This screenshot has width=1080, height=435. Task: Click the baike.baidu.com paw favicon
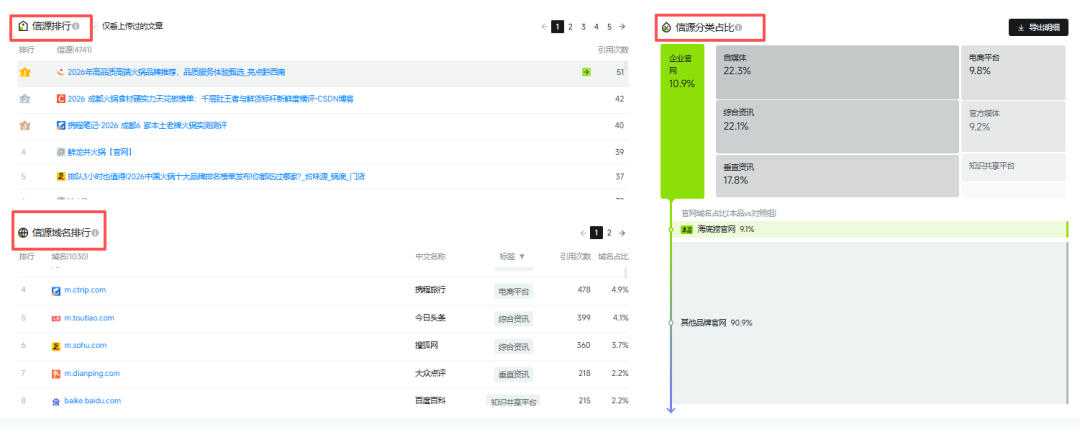tap(56, 401)
